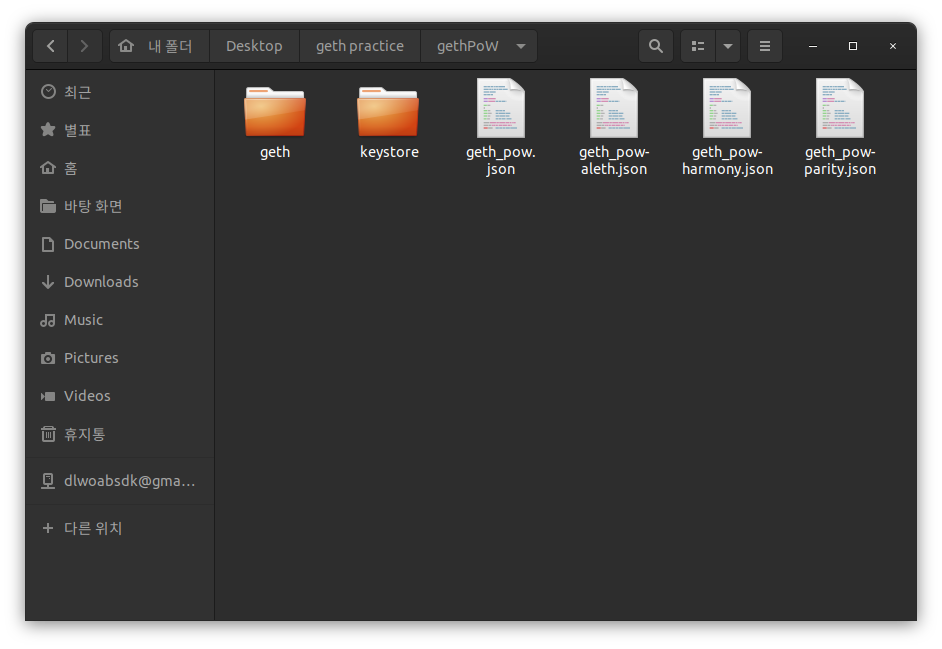Click 내 폴더 text in path bar
Screen dimensions: 942x649
click(170, 46)
